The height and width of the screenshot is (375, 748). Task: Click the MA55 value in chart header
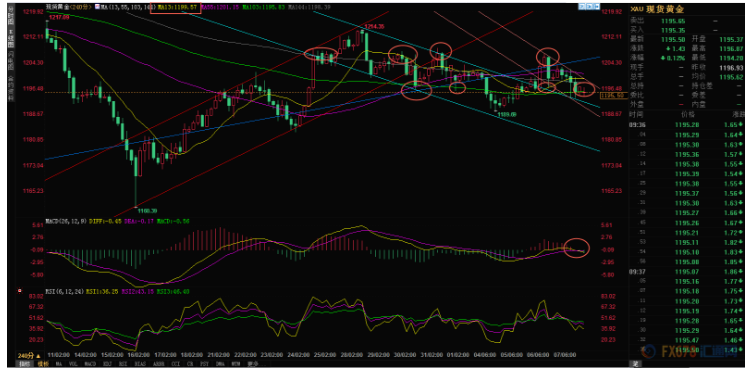tap(220, 7)
